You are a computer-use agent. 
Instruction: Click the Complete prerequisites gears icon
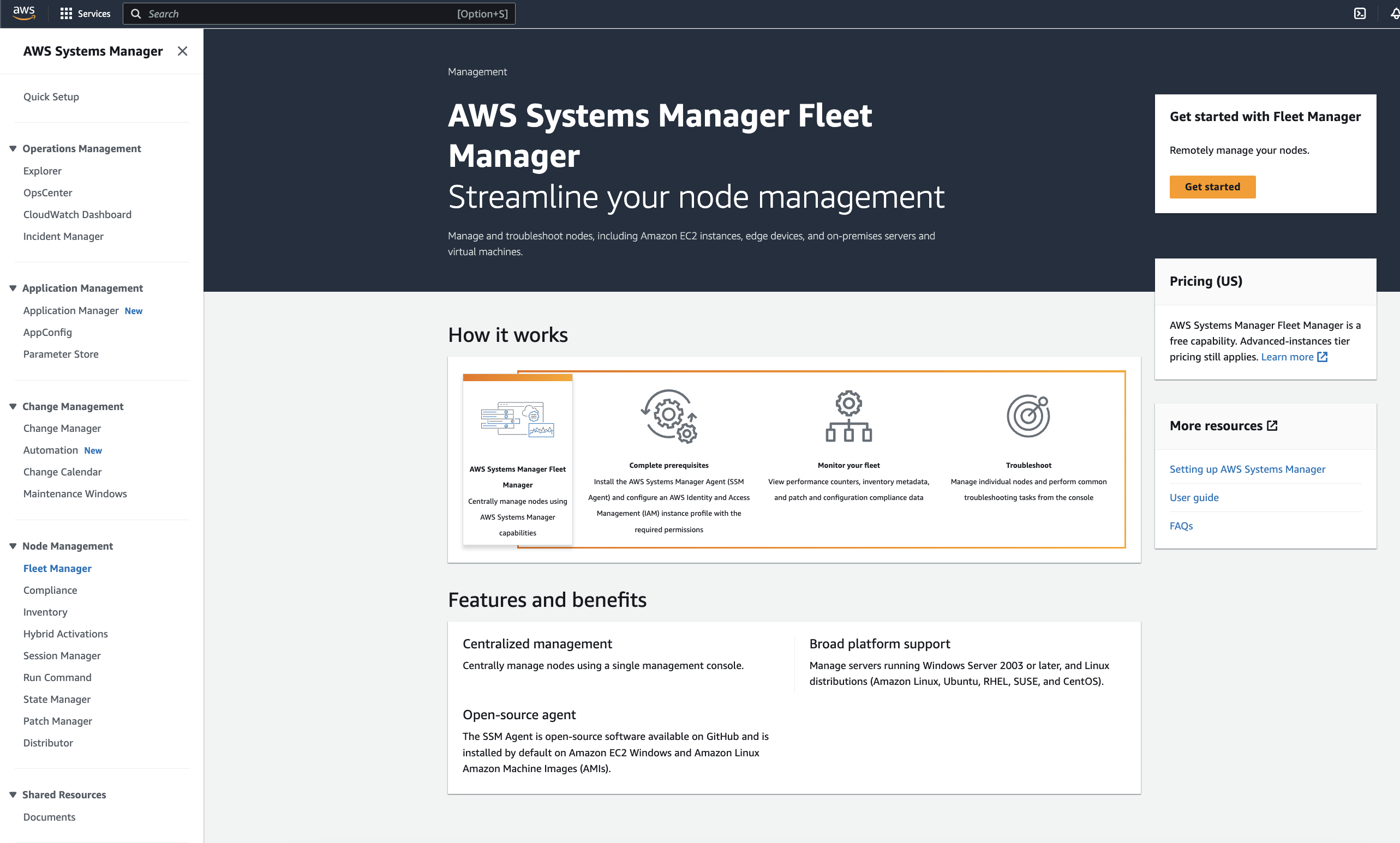[669, 416]
